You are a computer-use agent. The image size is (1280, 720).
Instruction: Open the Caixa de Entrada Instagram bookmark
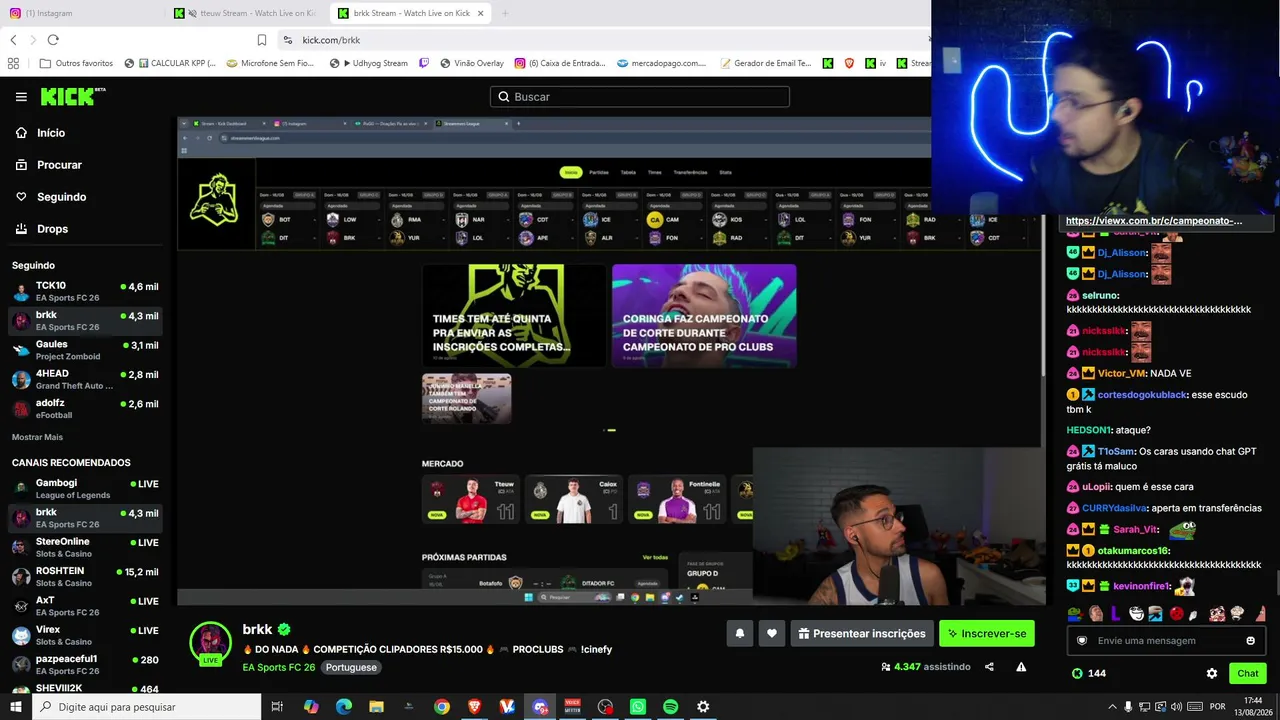tap(560, 63)
